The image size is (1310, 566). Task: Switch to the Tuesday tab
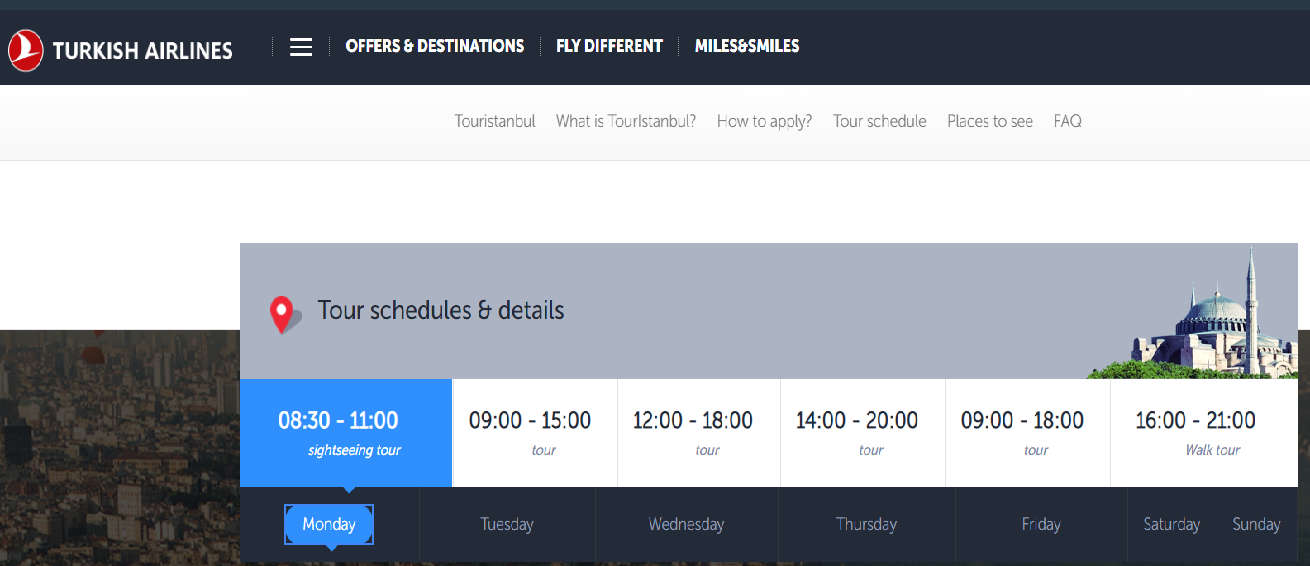click(507, 524)
